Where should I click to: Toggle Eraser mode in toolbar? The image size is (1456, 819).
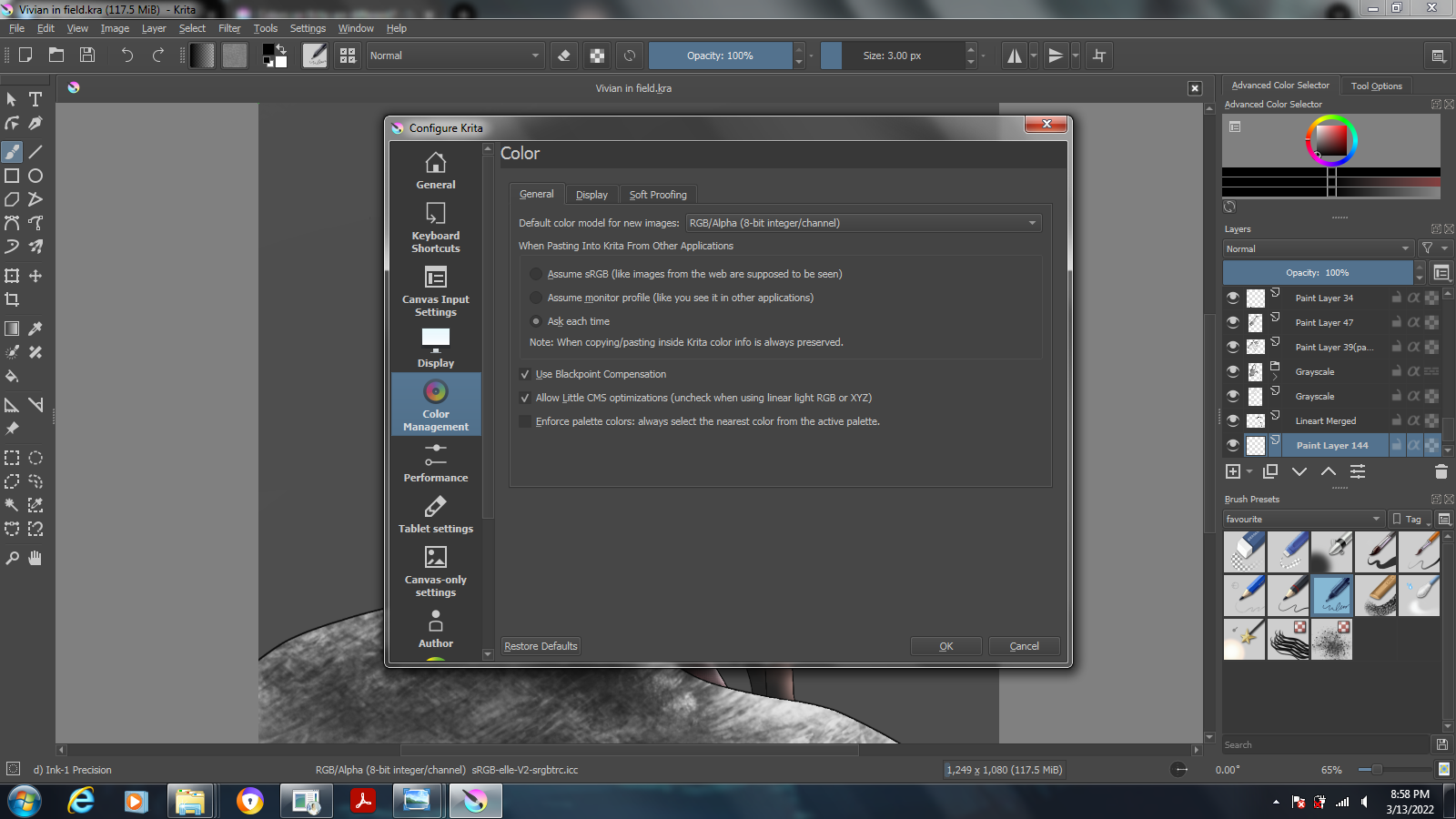pos(564,56)
